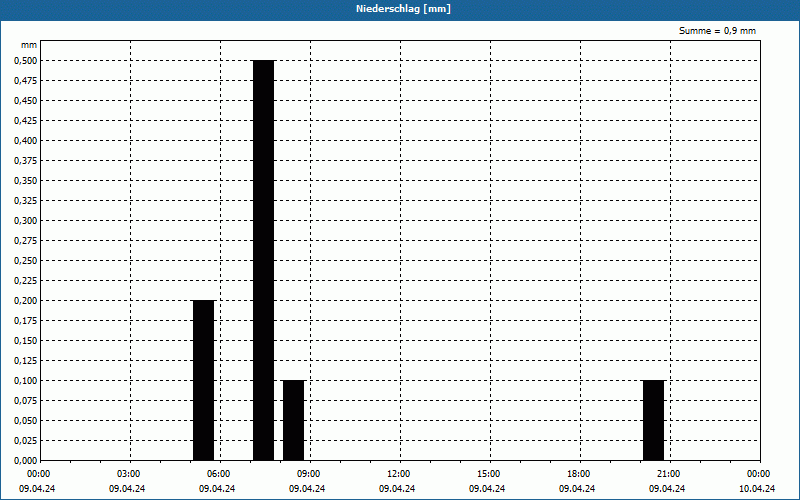800x500 pixels.
Task: Click the 0,250 y-axis label
Action: 26,261
